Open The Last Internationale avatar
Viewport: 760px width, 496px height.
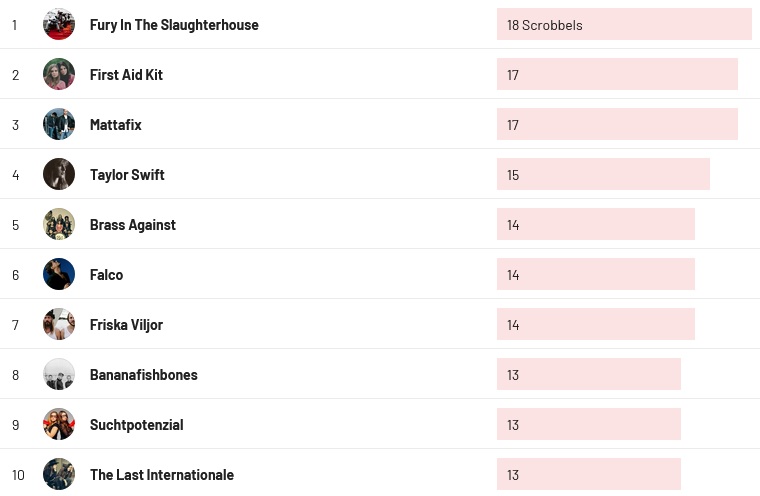(x=59, y=474)
